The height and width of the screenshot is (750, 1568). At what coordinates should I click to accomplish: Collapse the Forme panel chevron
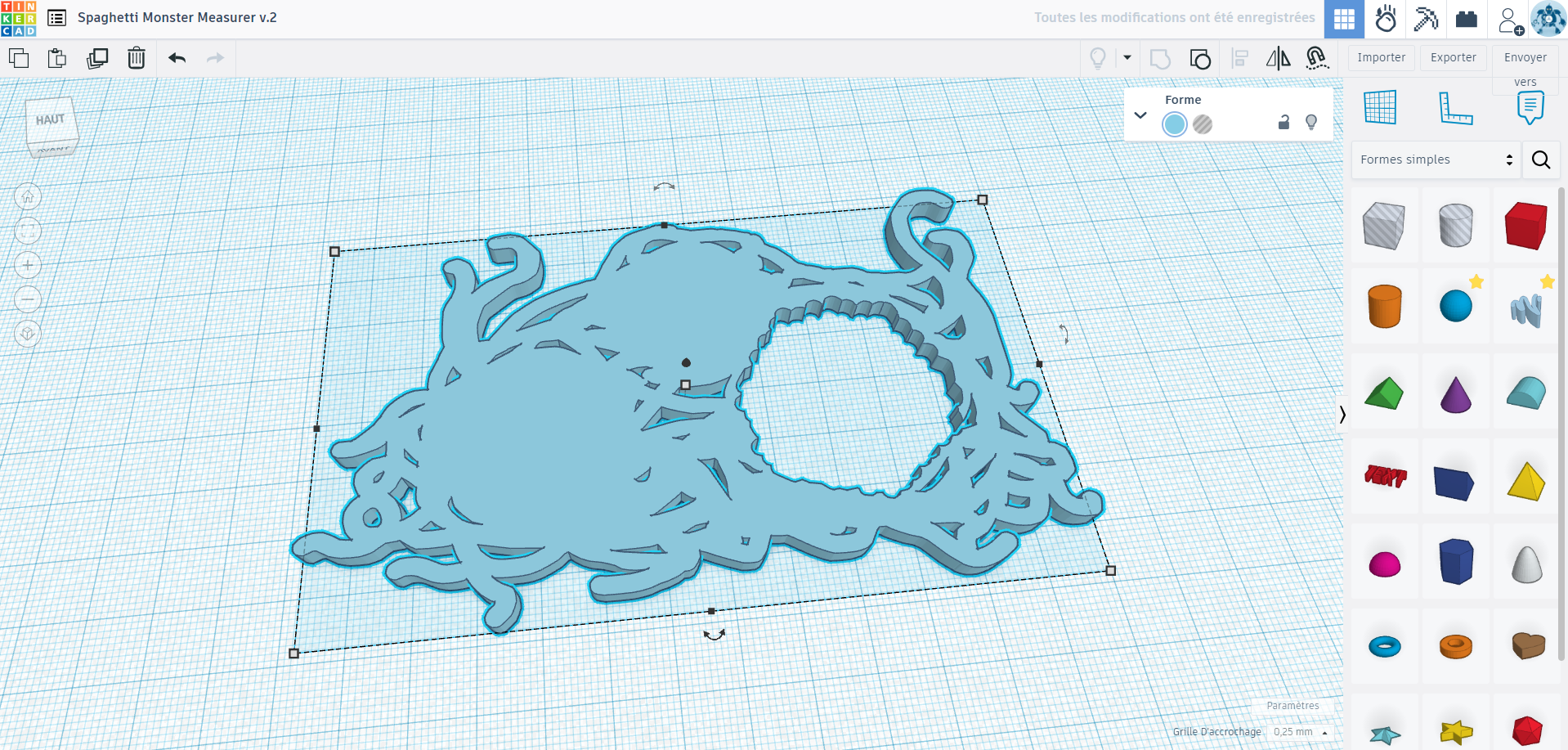tap(1140, 115)
